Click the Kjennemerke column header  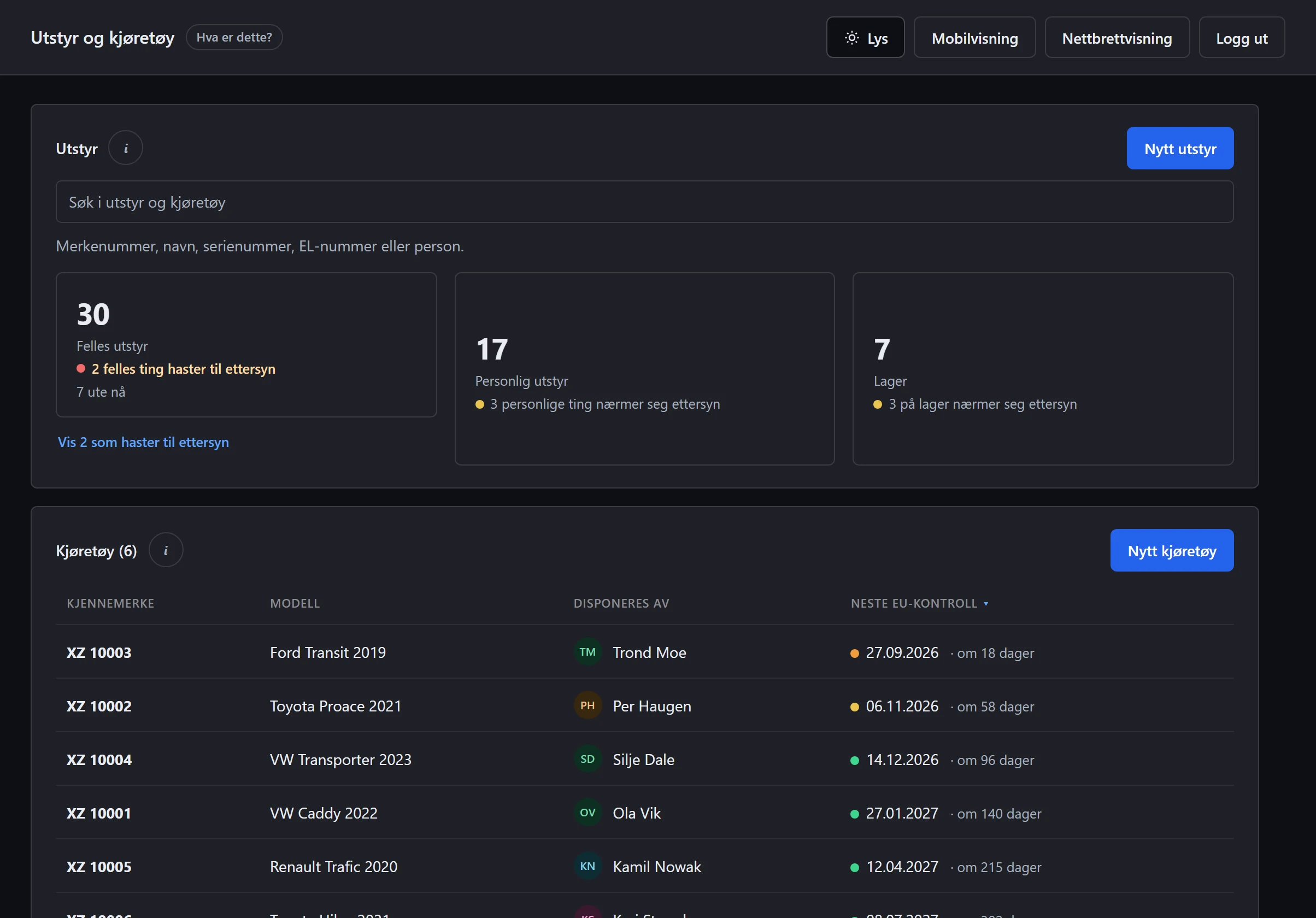tap(110, 603)
